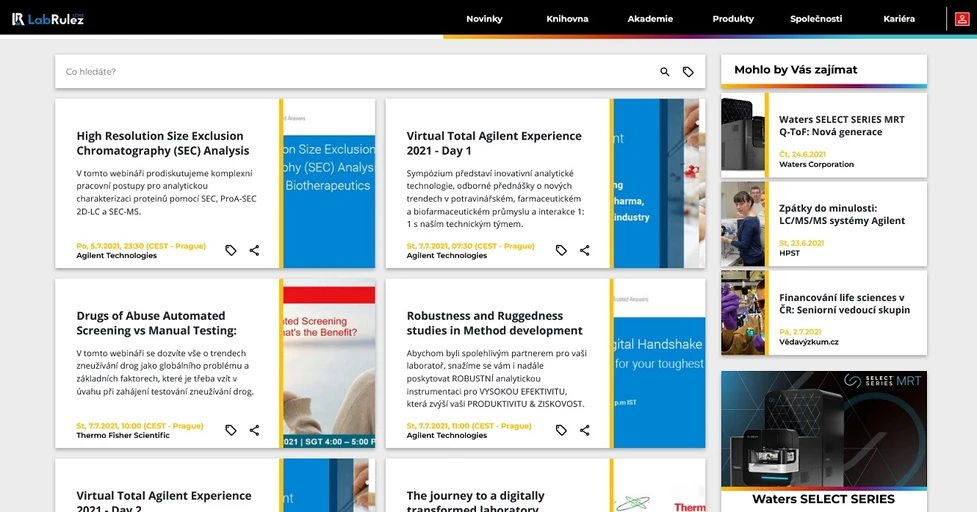Image resolution: width=977 pixels, height=512 pixels.
Task: Click the SEC Analysis Biotherapeutics card image
Action: (x=329, y=184)
